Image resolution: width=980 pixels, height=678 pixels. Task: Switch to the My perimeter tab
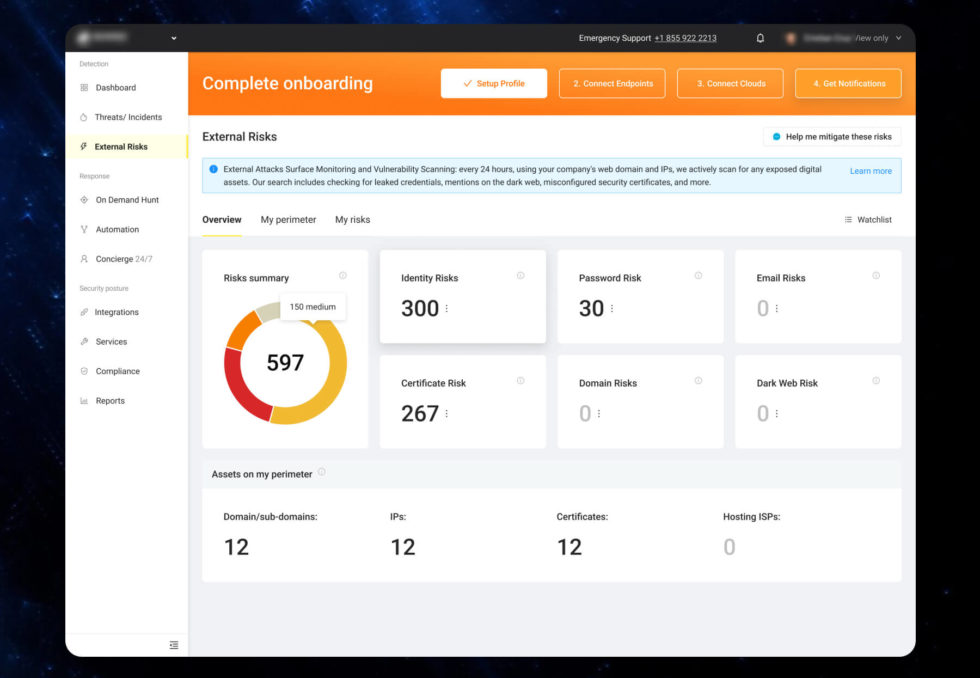(288, 219)
